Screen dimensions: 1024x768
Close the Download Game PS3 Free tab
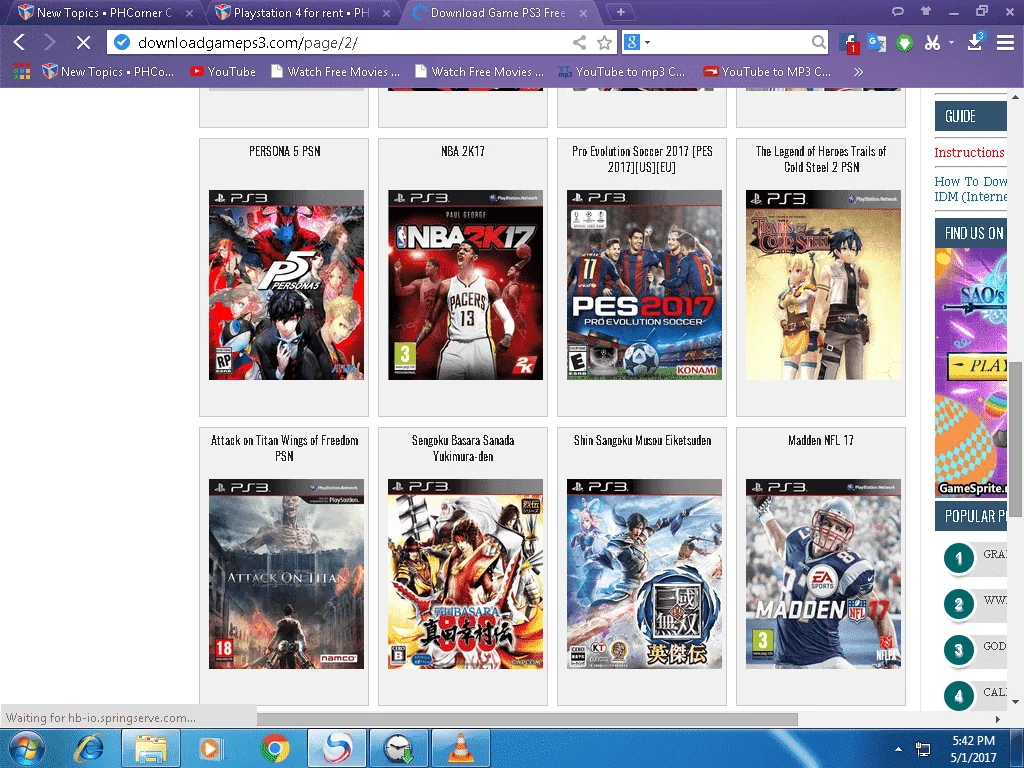click(583, 13)
